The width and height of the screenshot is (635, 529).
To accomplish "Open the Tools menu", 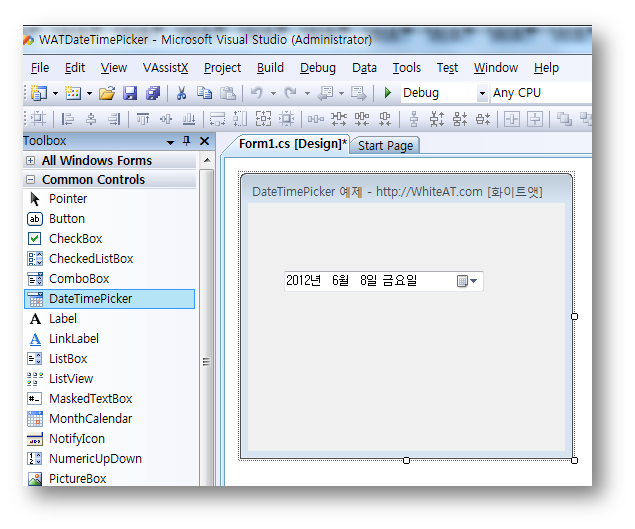I will point(407,68).
